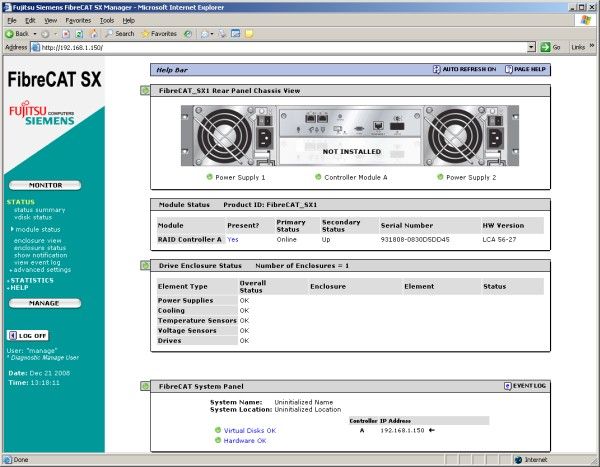Viewport: 600px width, 467px height.
Task: Click the Controller Module A status indicator
Action: click(x=318, y=177)
